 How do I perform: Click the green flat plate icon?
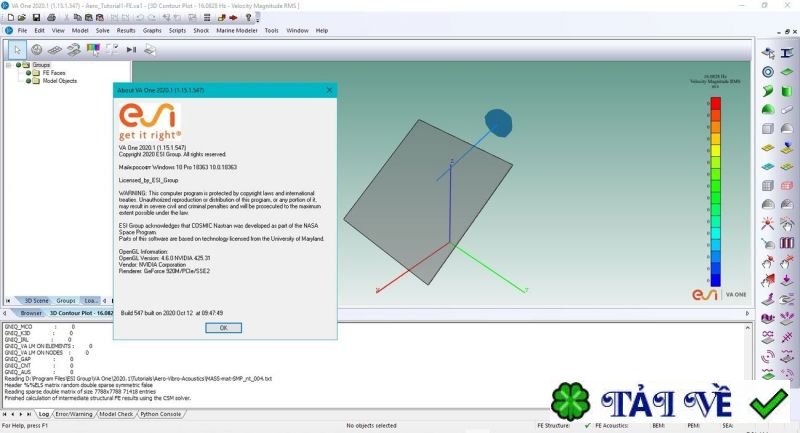point(787,72)
